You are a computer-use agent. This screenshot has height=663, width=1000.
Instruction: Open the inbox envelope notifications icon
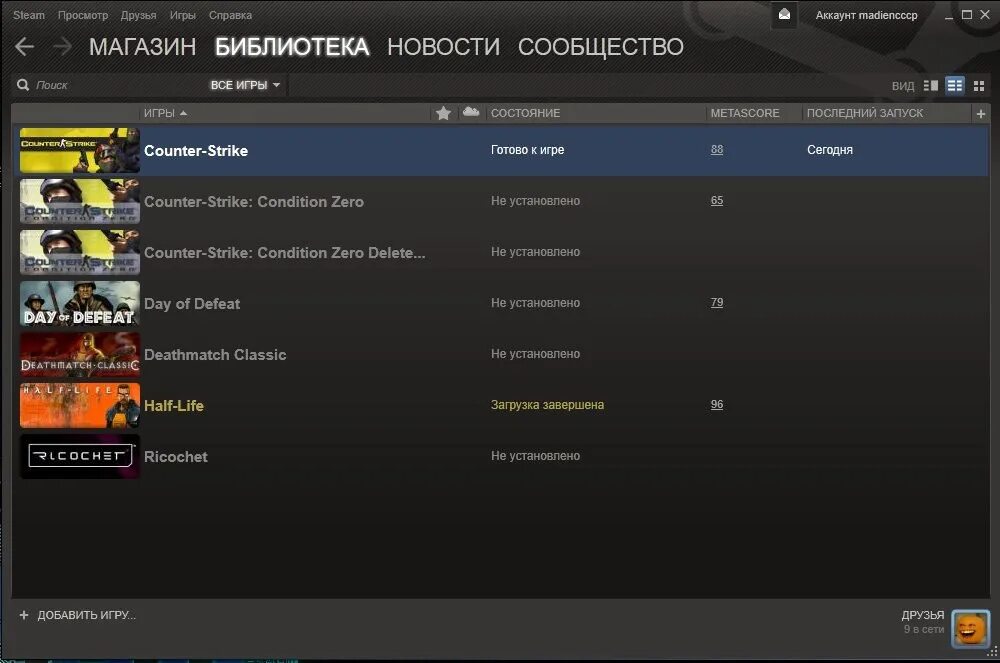point(784,15)
